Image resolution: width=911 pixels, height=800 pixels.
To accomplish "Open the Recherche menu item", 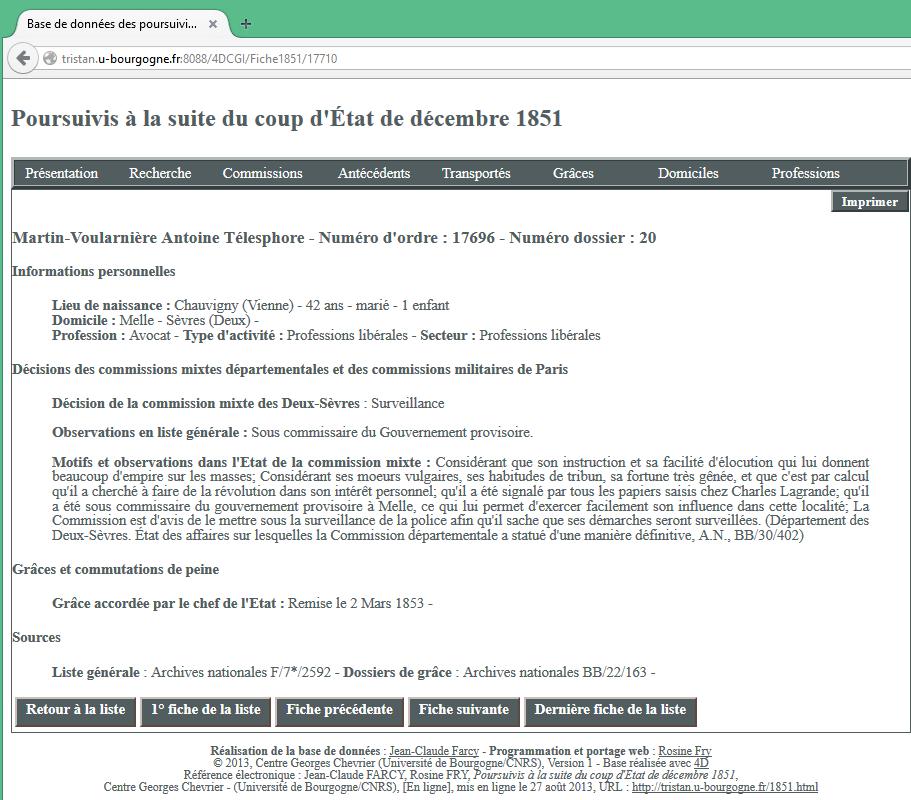I will coord(160,173).
